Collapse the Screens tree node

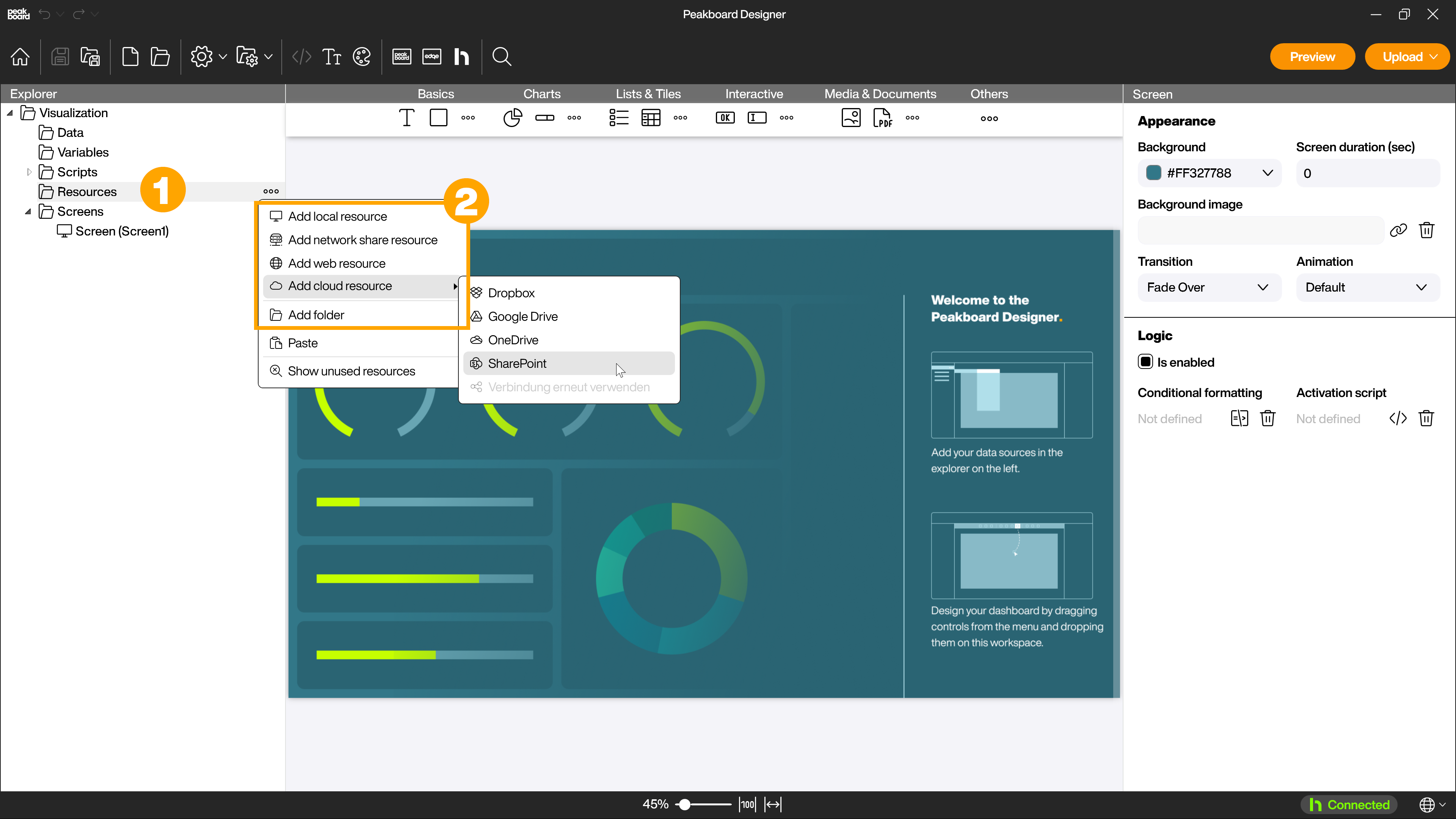coord(28,212)
